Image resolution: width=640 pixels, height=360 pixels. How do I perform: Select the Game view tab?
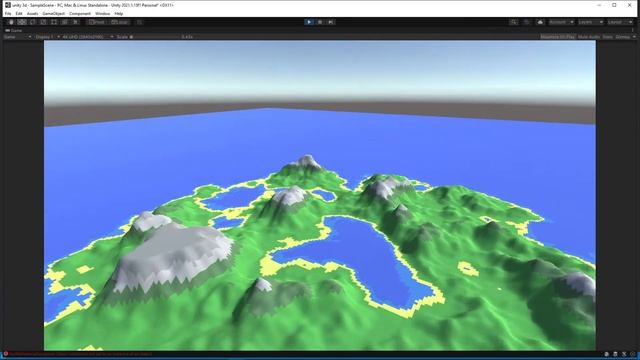(13, 30)
